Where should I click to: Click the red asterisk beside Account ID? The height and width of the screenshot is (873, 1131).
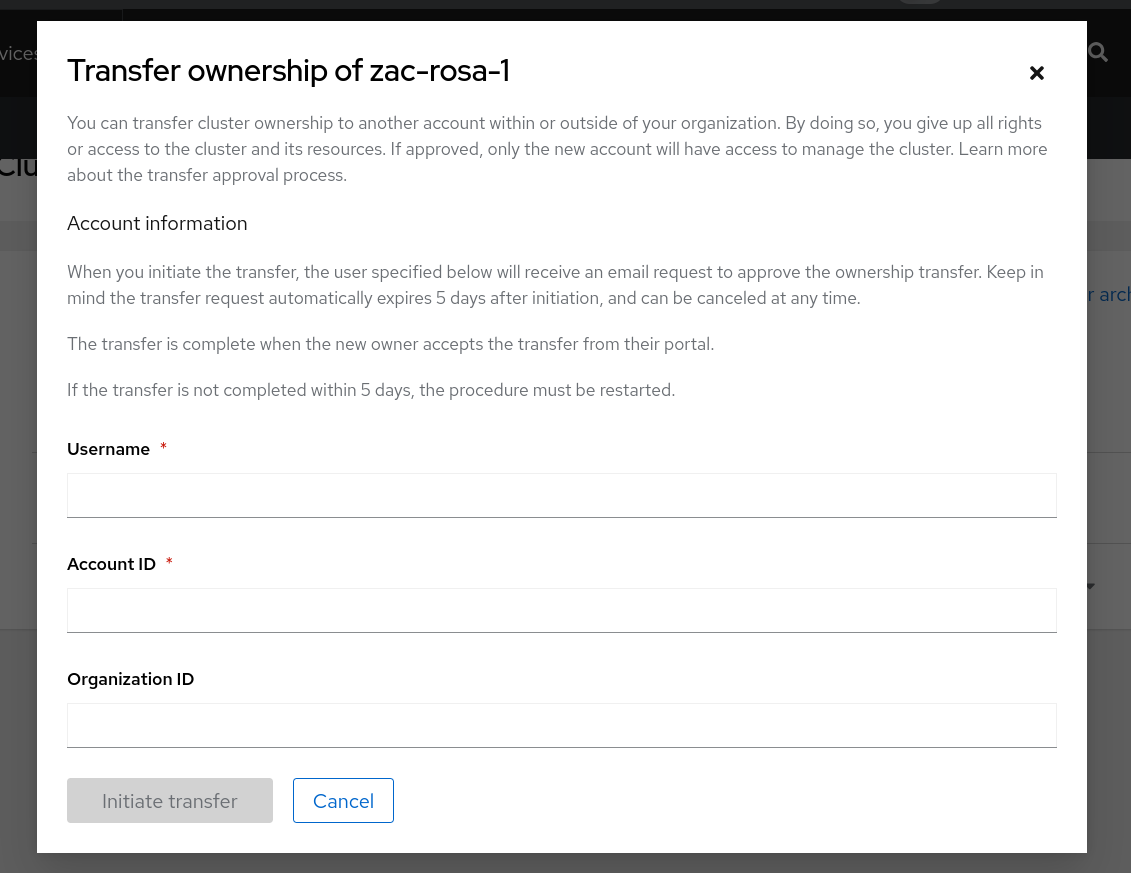tap(169, 563)
